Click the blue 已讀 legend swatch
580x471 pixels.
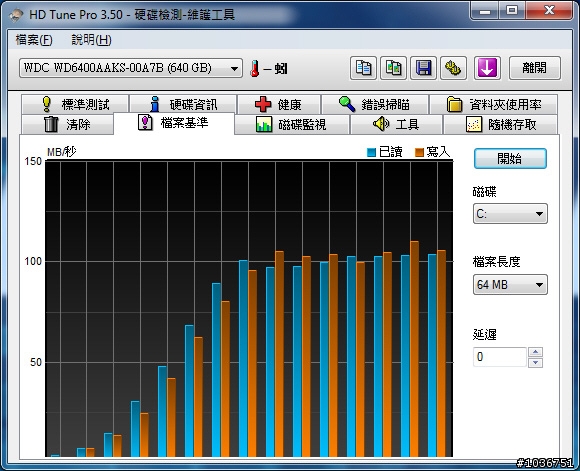(371, 152)
